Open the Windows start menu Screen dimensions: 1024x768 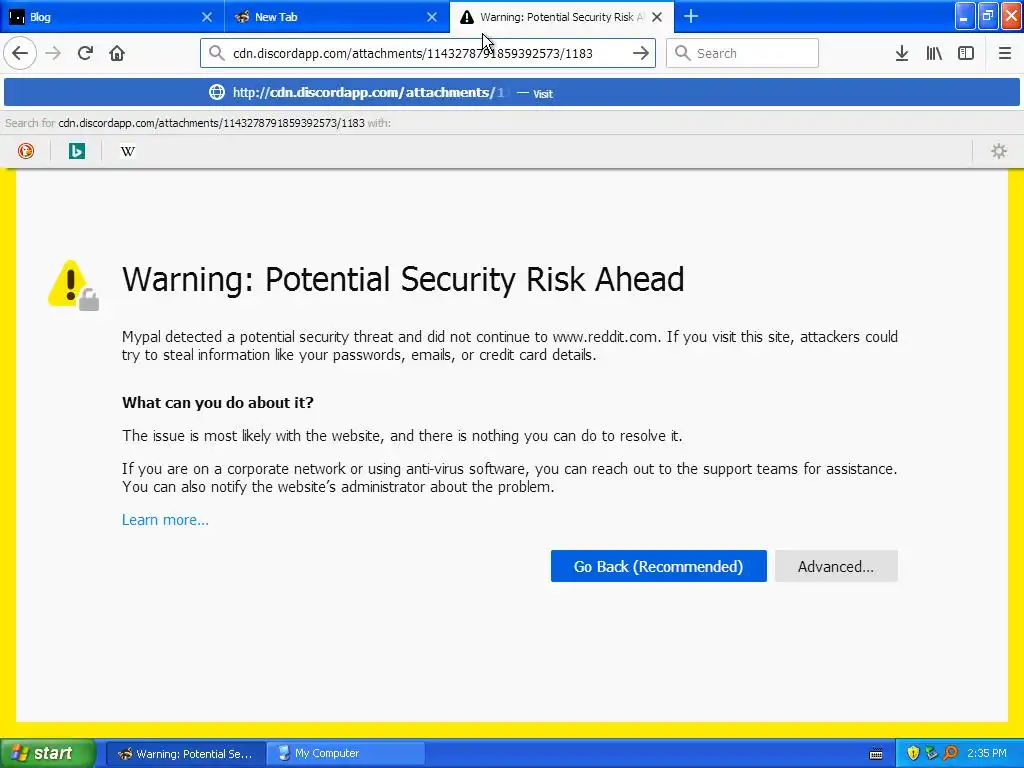click(x=48, y=753)
